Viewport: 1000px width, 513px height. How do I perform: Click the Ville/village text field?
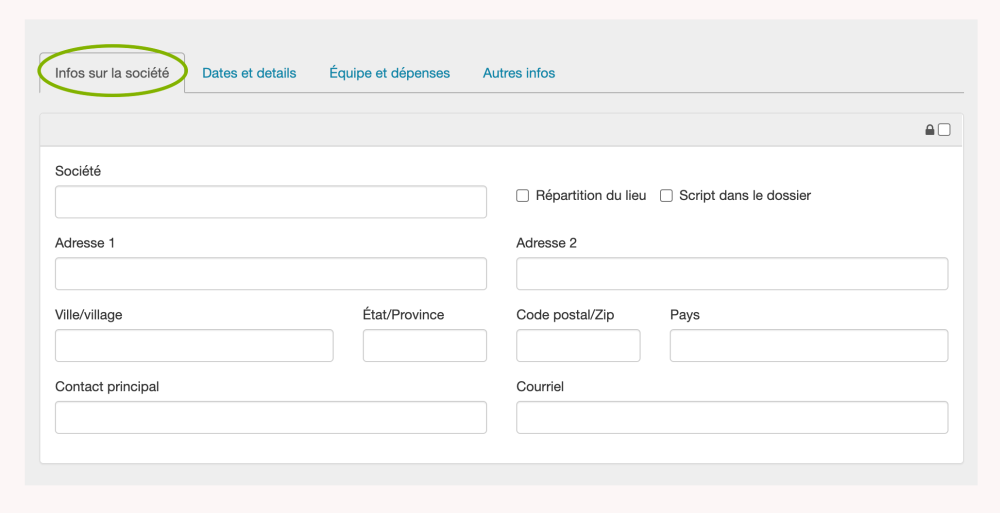(x=194, y=346)
